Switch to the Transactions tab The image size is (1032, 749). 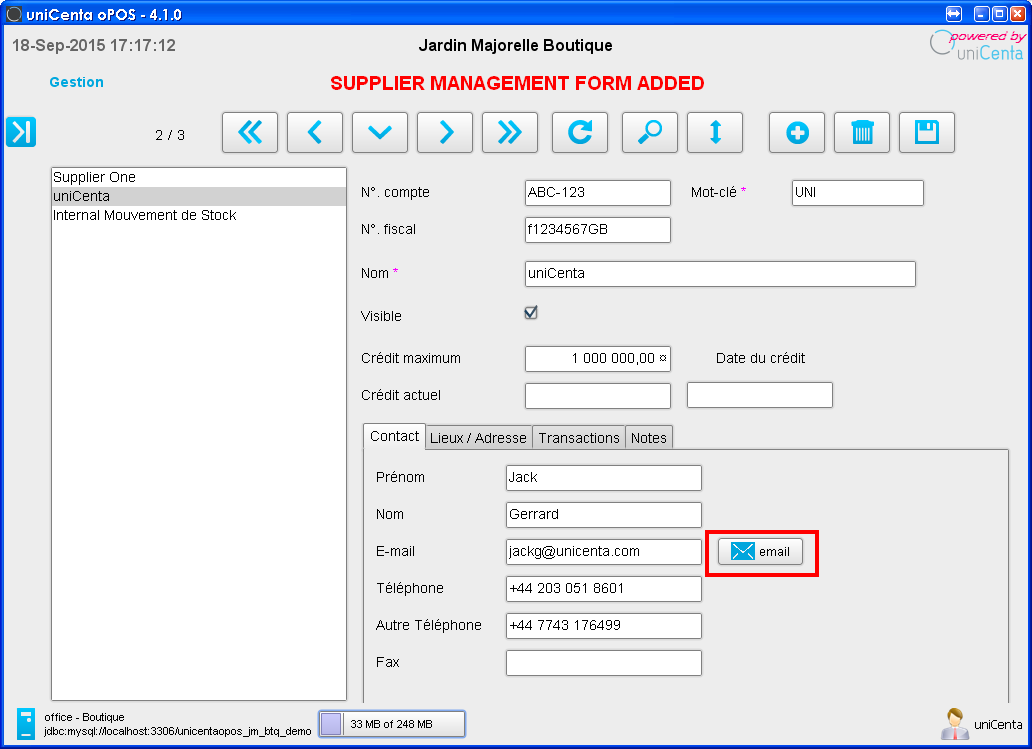click(579, 437)
